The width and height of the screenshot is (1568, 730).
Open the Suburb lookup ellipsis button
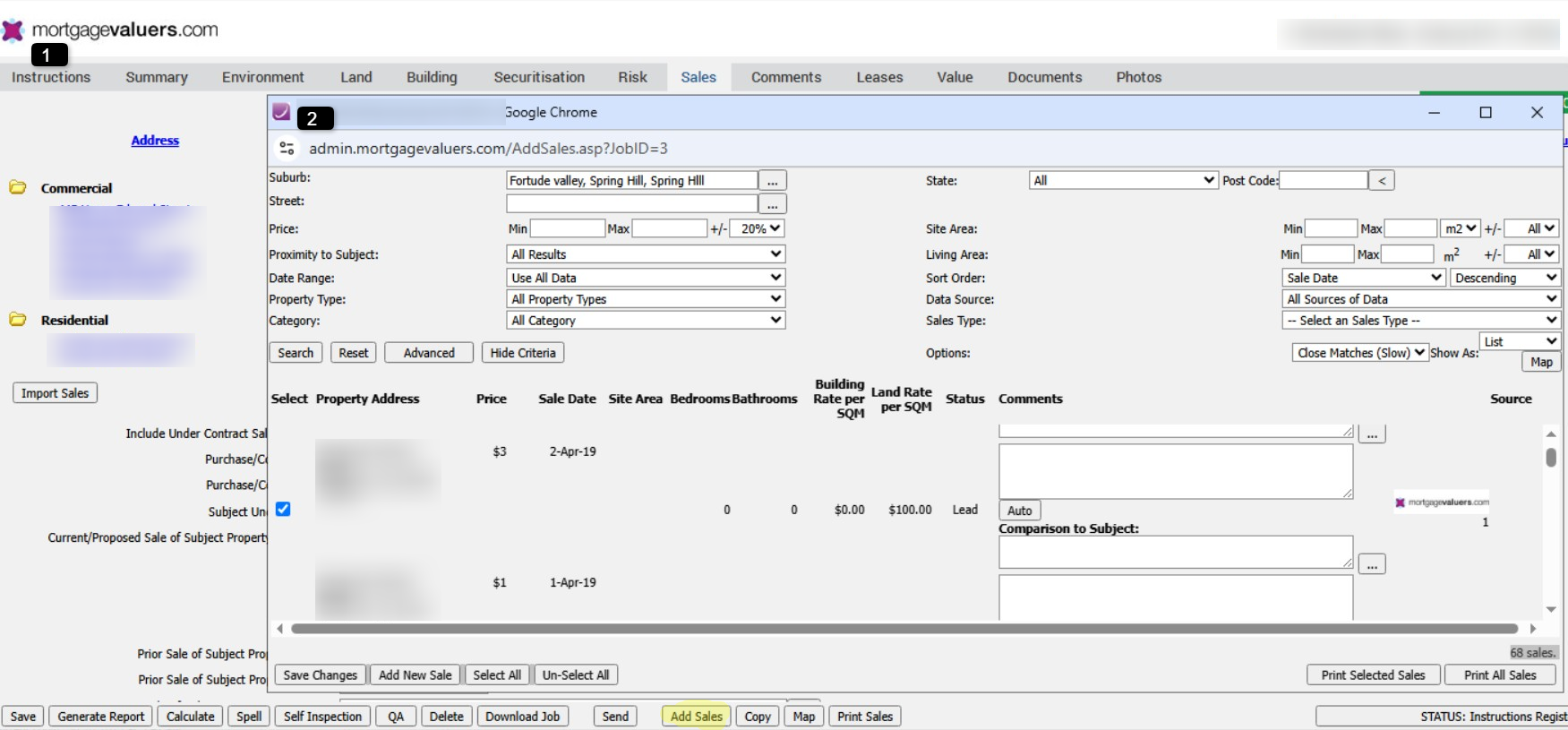(x=773, y=181)
